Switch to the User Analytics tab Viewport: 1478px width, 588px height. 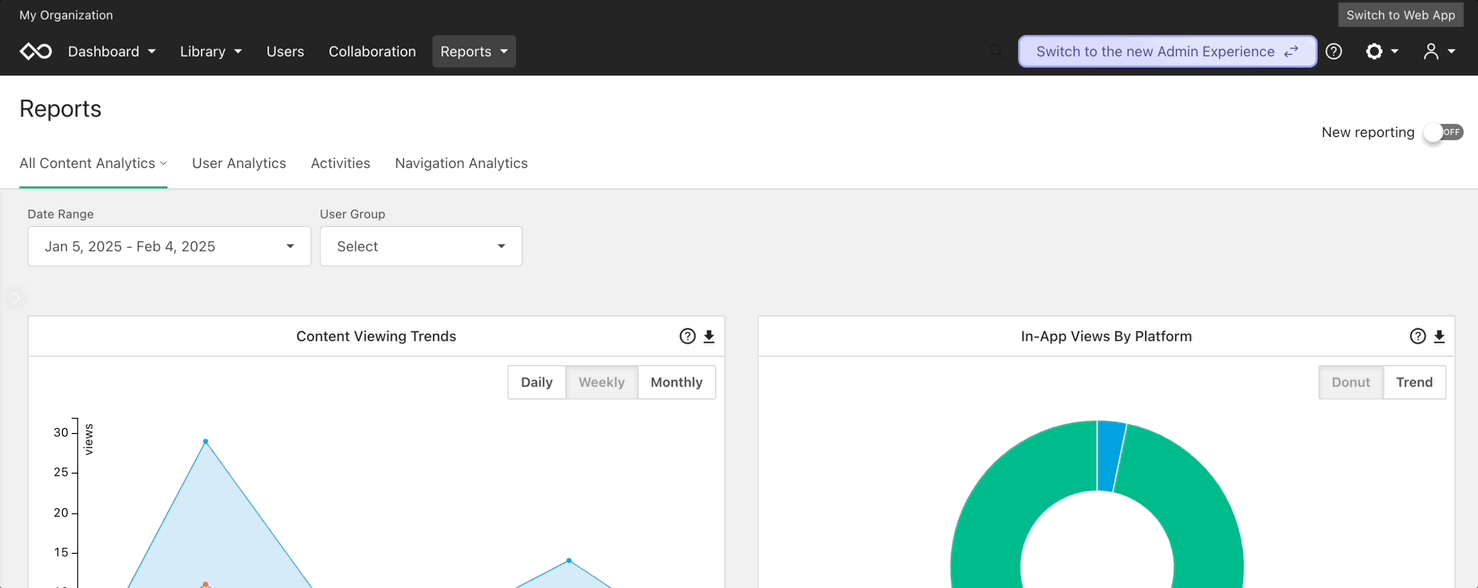click(239, 163)
